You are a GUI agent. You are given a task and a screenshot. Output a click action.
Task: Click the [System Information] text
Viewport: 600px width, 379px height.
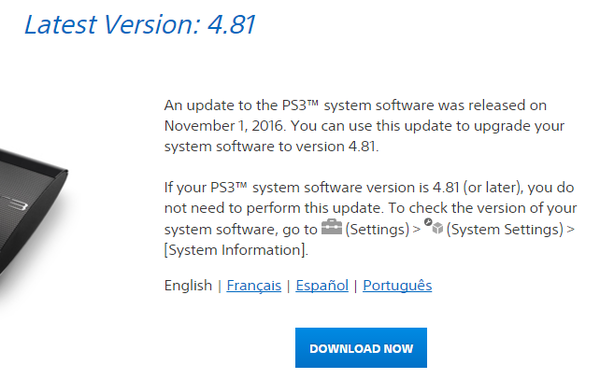click(x=236, y=250)
